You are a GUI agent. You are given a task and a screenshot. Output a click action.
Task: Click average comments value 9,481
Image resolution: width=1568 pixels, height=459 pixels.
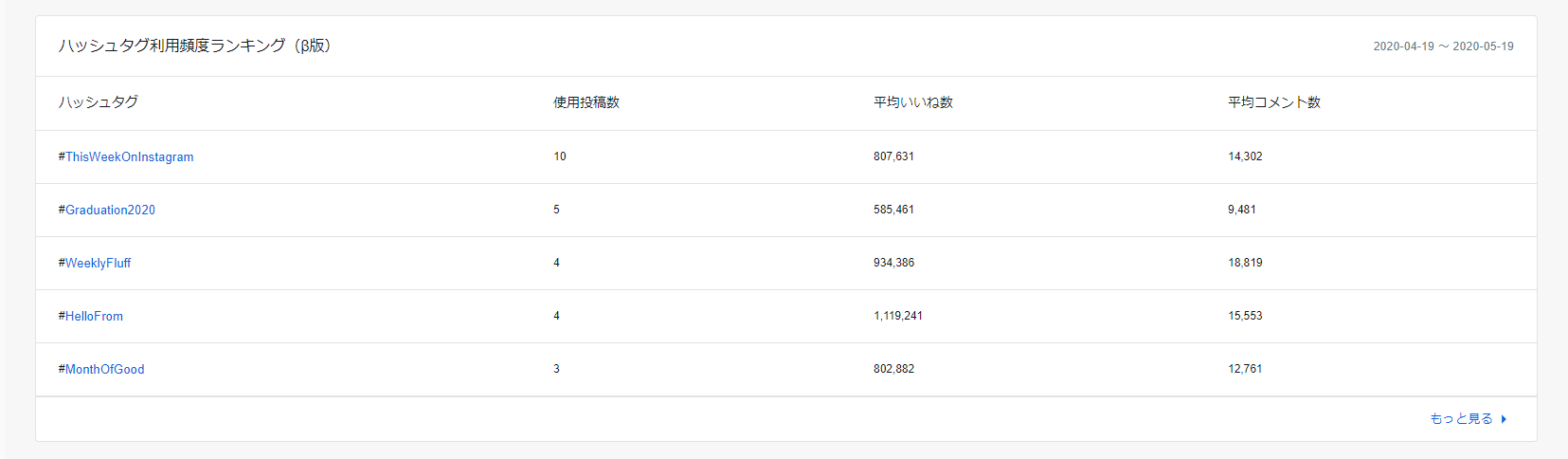1242,210
